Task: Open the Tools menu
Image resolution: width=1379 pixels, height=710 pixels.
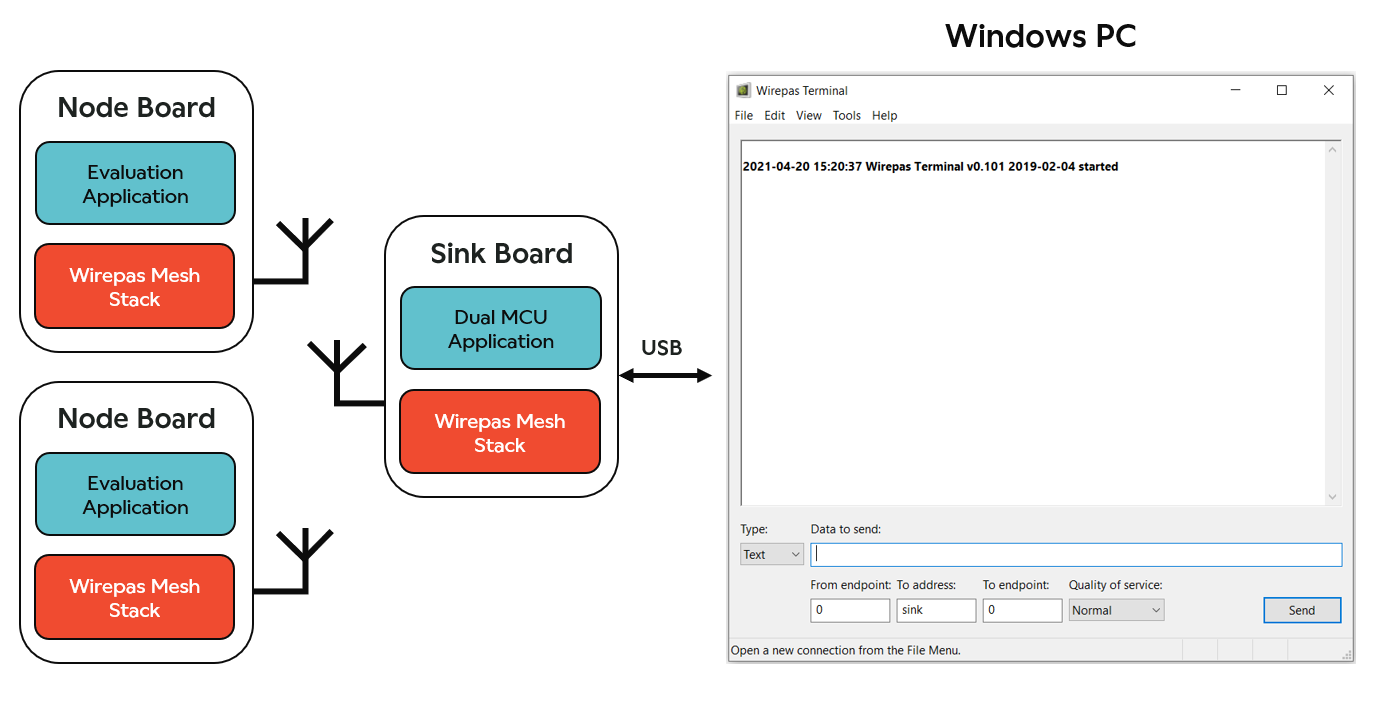Action: [847, 115]
